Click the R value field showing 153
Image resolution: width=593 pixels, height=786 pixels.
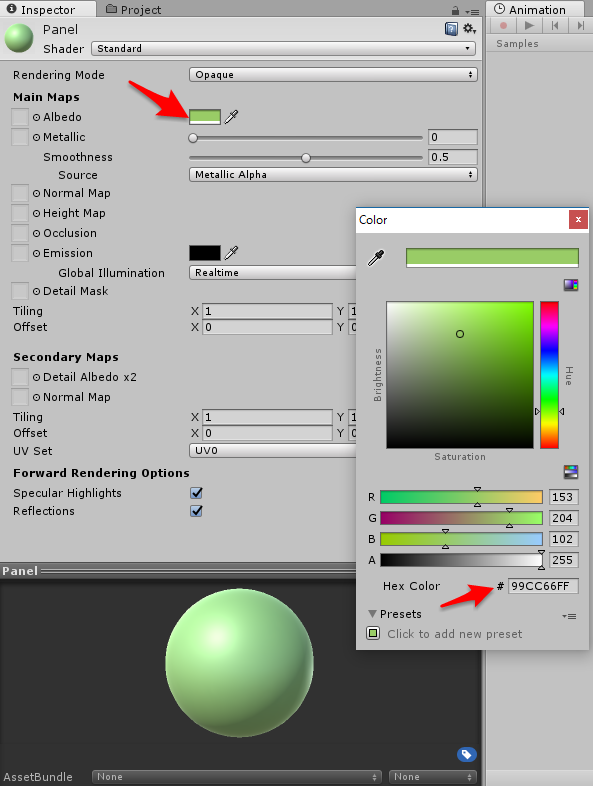click(563, 497)
